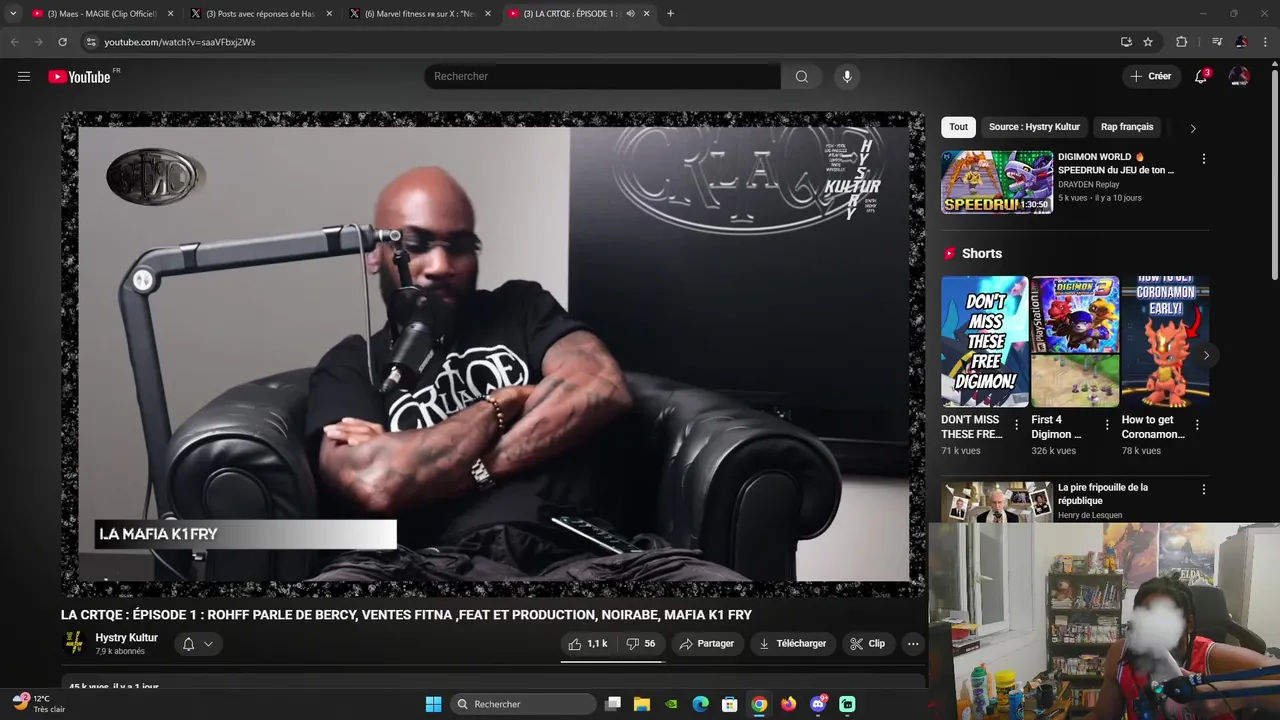The width and height of the screenshot is (1280, 720).
Task: Click the Windows taskbar Rechercher box
Action: [523, 704]
